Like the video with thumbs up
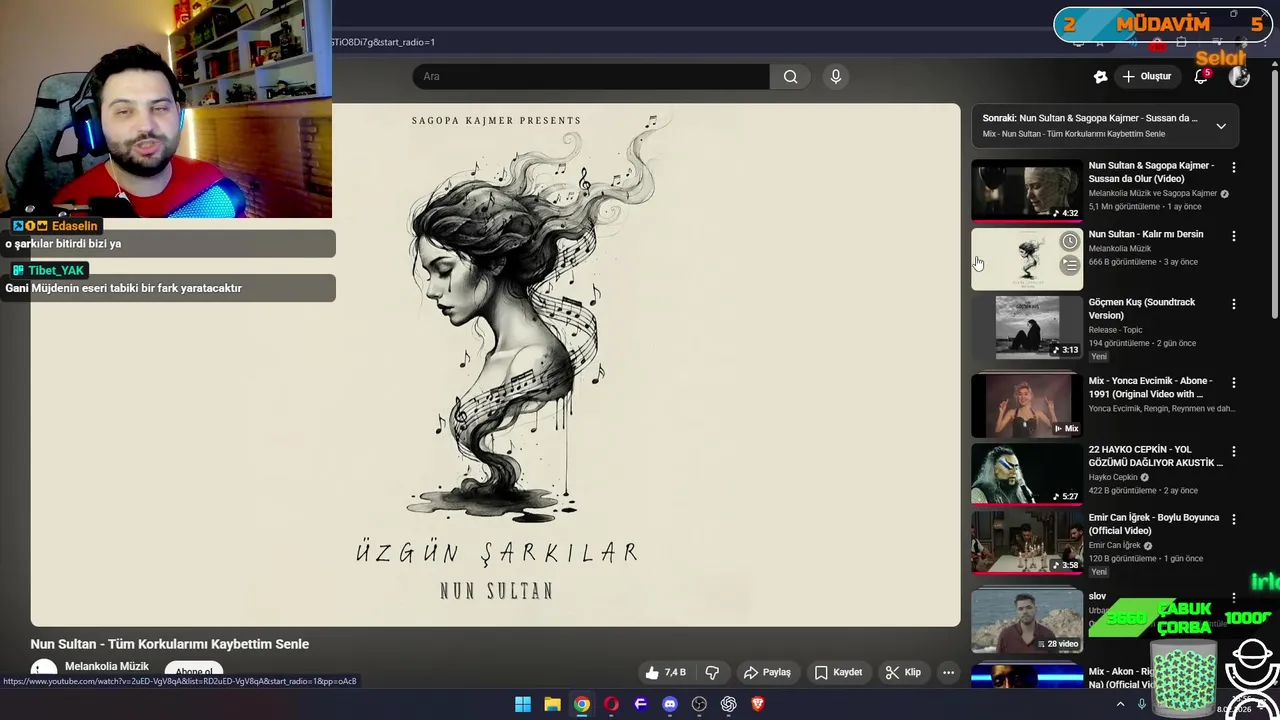1280x720 pixels. [665, 672]
